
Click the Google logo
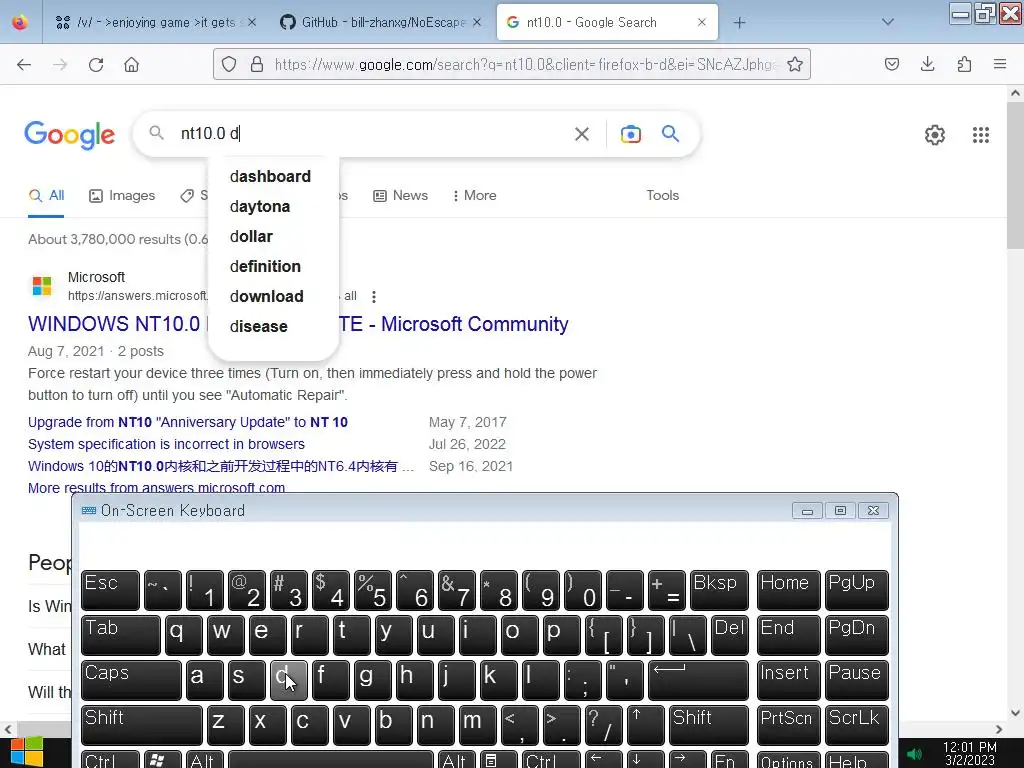coord(69,135)
